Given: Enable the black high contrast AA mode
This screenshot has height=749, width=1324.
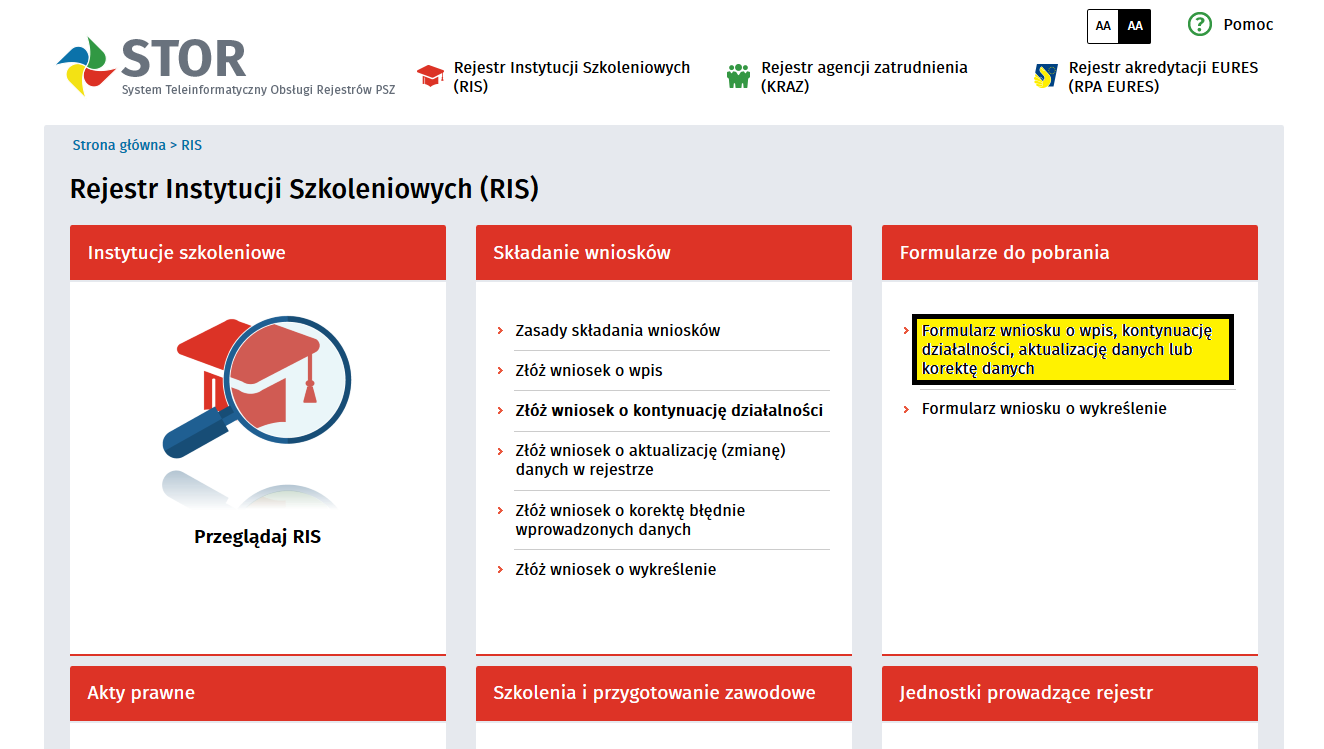Looking at the screenshot, I should click(x=1135, y=26).
